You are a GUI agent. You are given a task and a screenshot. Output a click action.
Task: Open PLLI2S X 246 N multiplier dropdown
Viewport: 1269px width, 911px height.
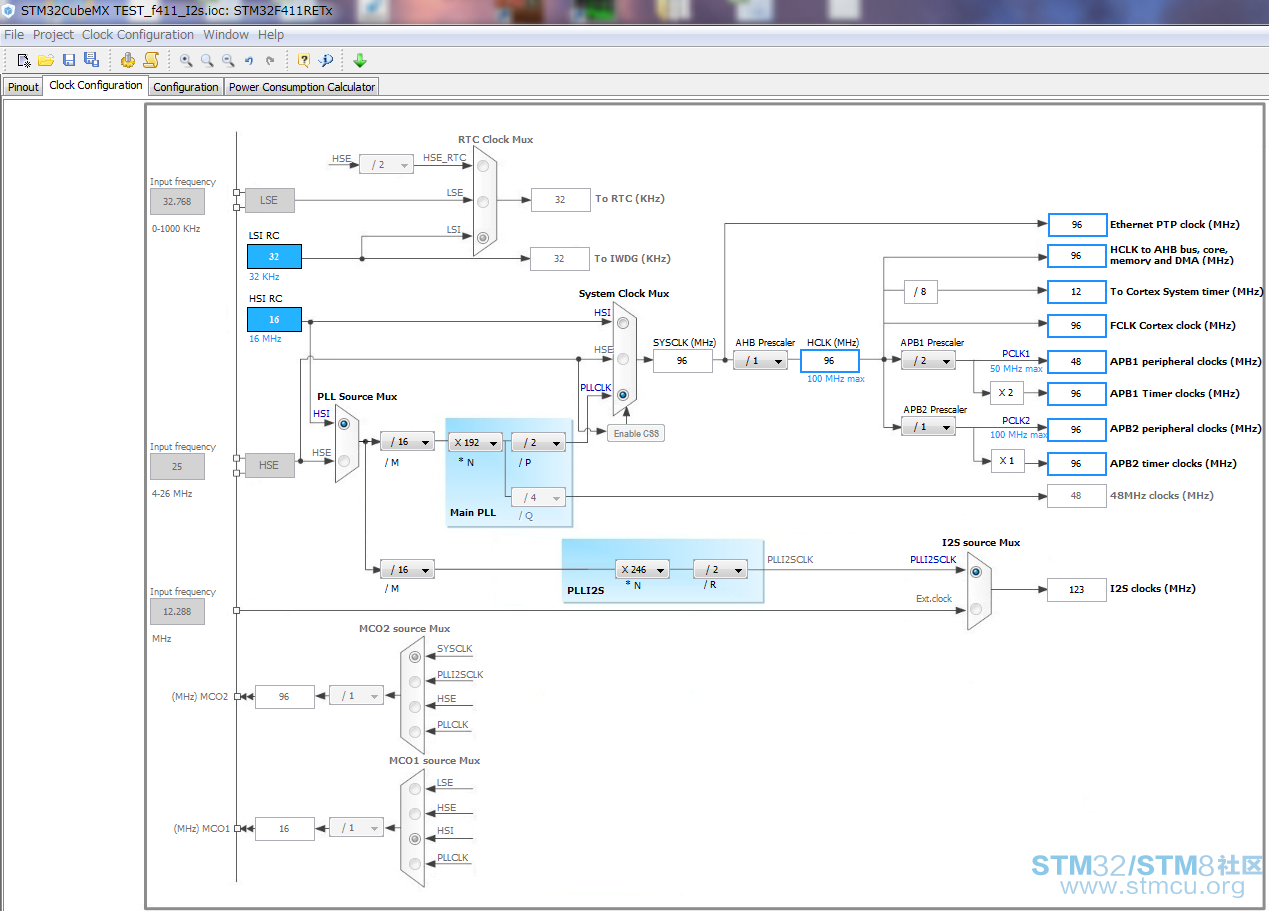tap(643, 569)
